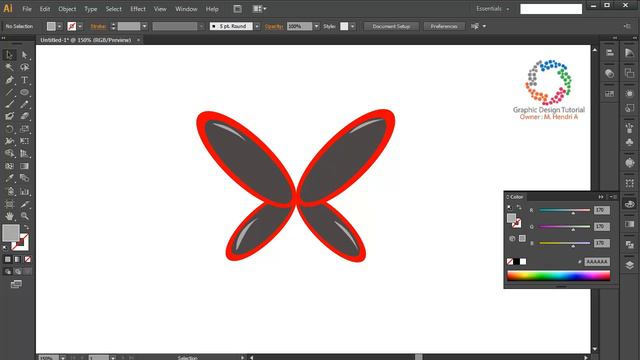The image size is (640, 360).
Task: Enable Draw Normal mode
Action: [x=8, y=271]
